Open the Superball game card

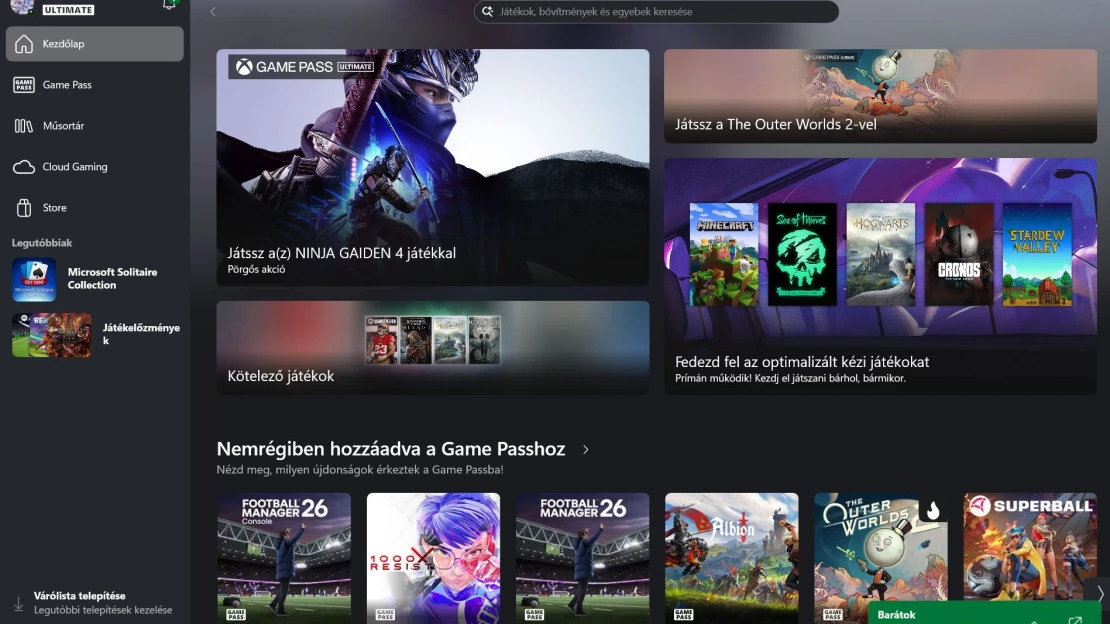tap(1030, 545)
